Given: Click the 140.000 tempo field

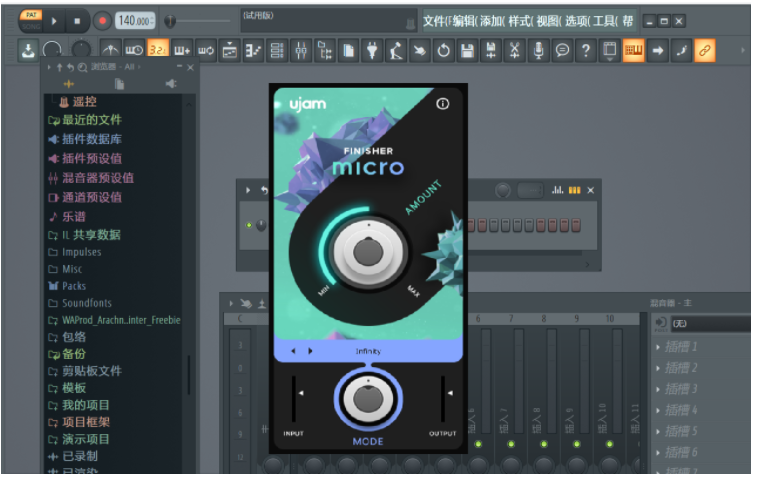Looking at the screenshot, I should click(x=134, y=20).
